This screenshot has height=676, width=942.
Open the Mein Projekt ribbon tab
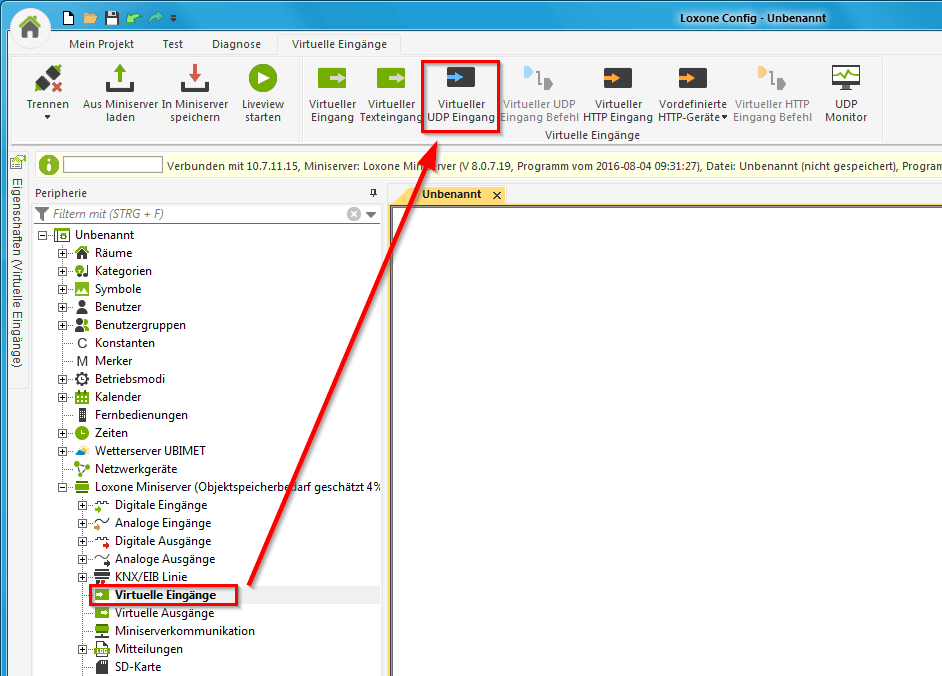pos(101,44)
